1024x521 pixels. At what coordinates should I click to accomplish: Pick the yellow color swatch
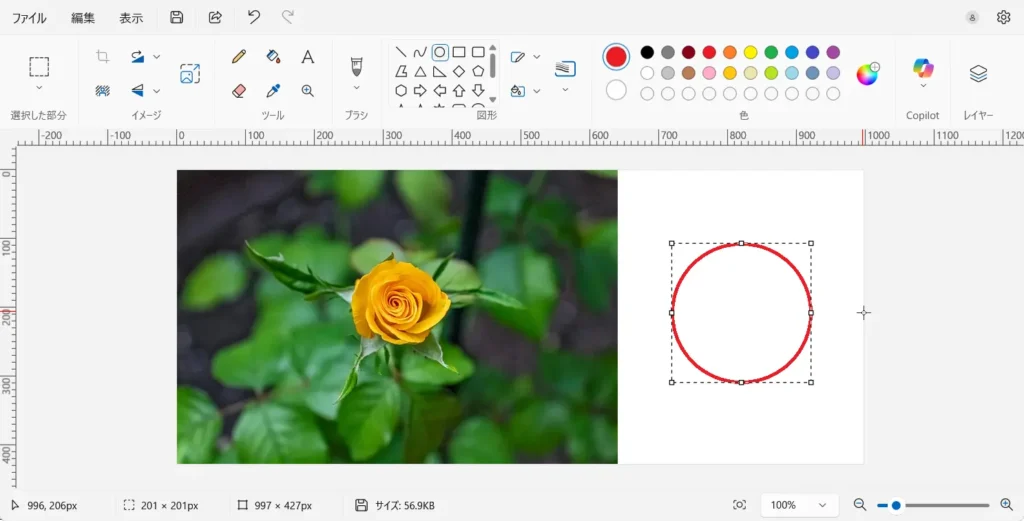pos(750,52)
